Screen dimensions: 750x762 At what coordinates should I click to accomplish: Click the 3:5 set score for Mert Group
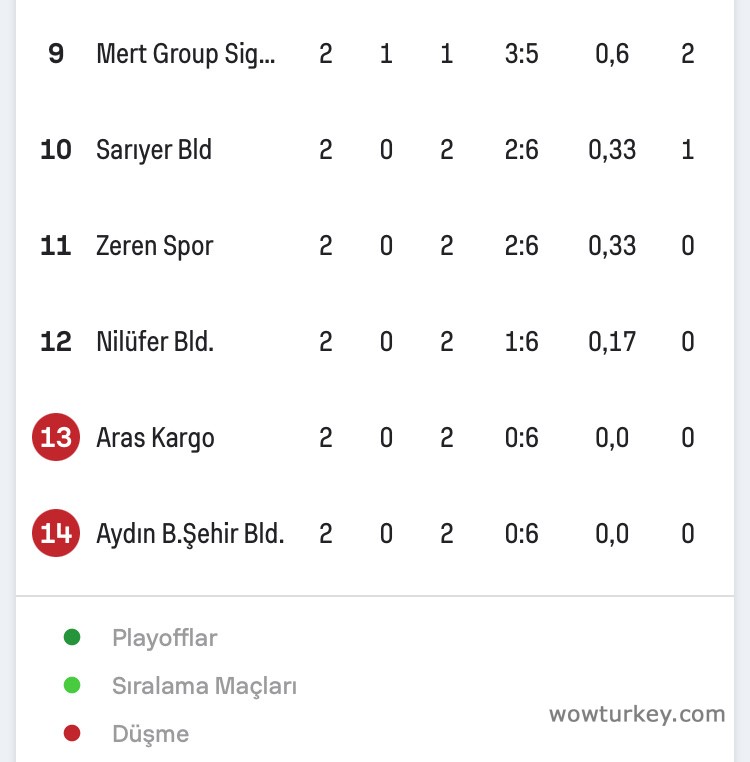tap(522, 54)
